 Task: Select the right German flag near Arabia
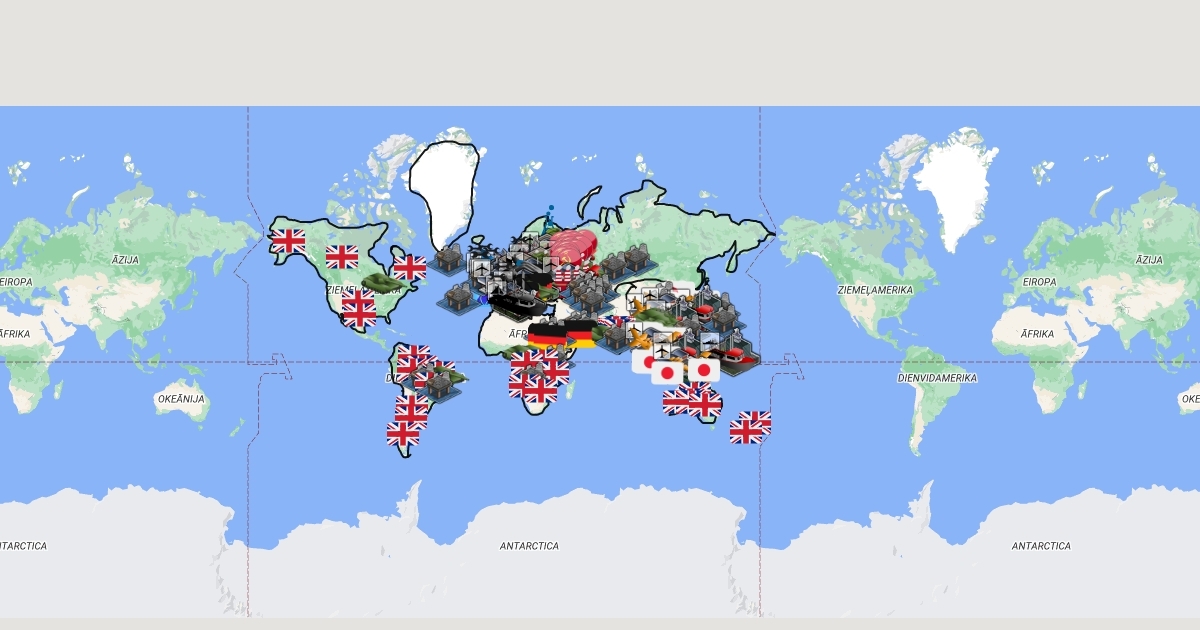click(x=581, y=335)
